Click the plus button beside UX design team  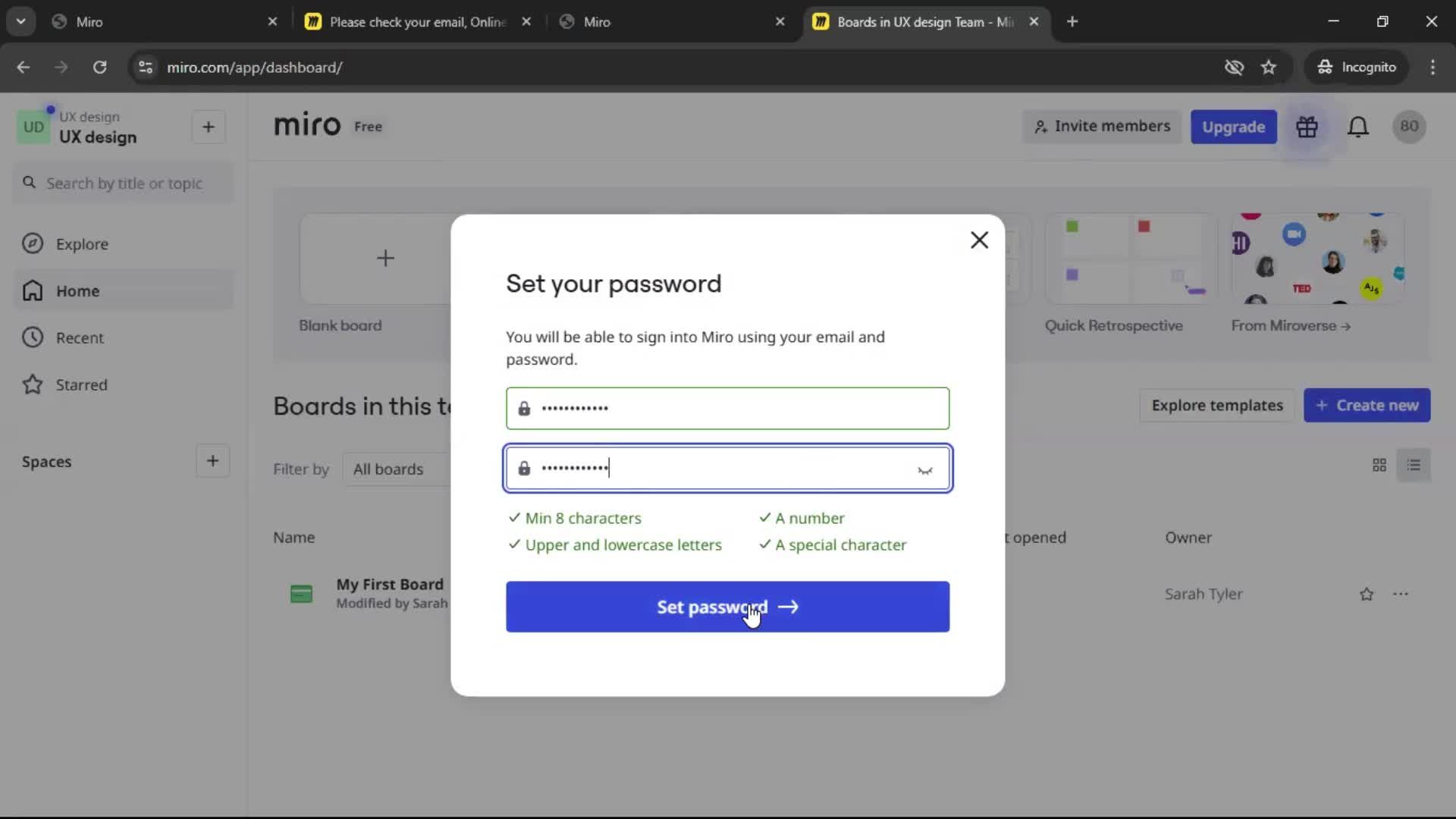pyautogui.click(x=209, y=127)
